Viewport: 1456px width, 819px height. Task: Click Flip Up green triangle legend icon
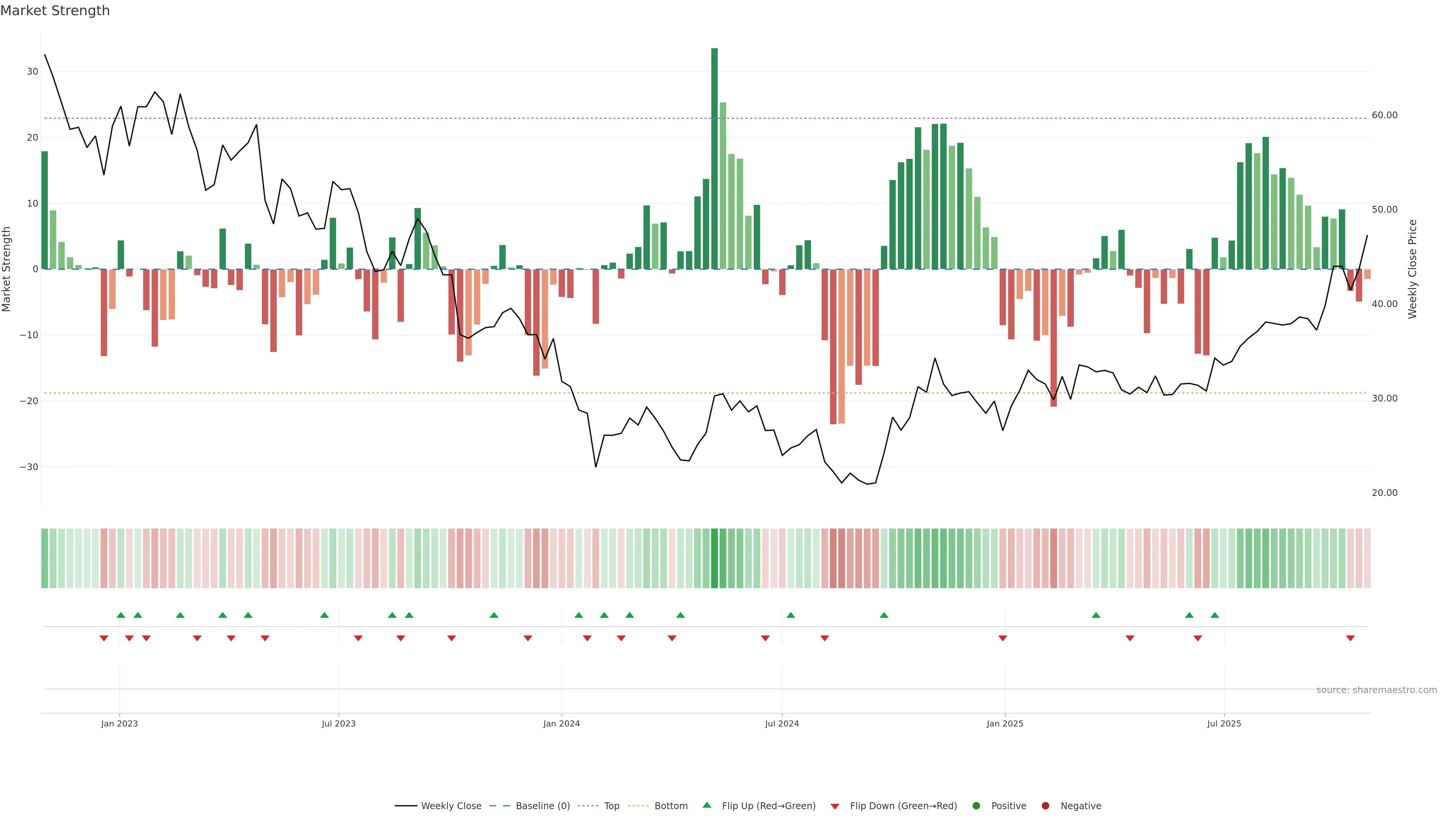[x=706, y=805]
